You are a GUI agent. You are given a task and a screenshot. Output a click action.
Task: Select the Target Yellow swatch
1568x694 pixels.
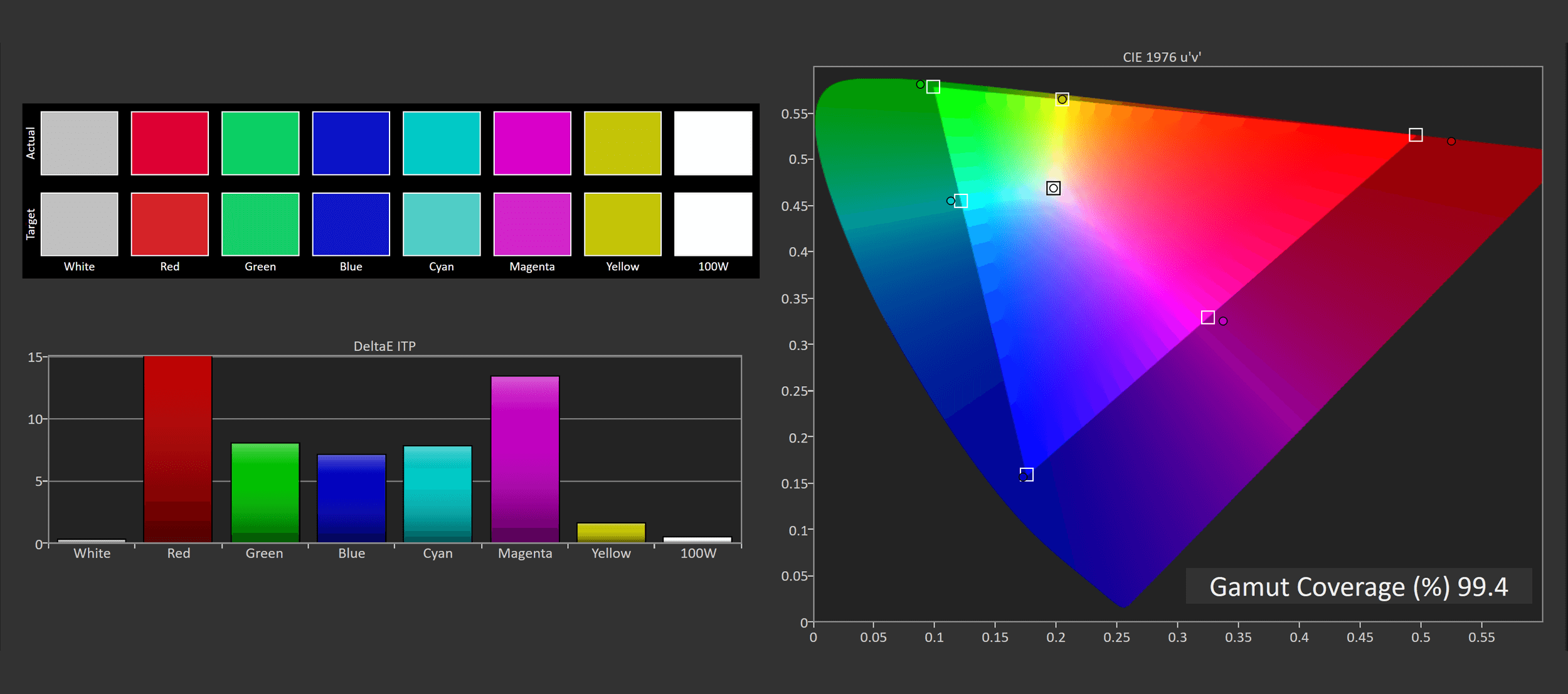[x=622, y=224]
